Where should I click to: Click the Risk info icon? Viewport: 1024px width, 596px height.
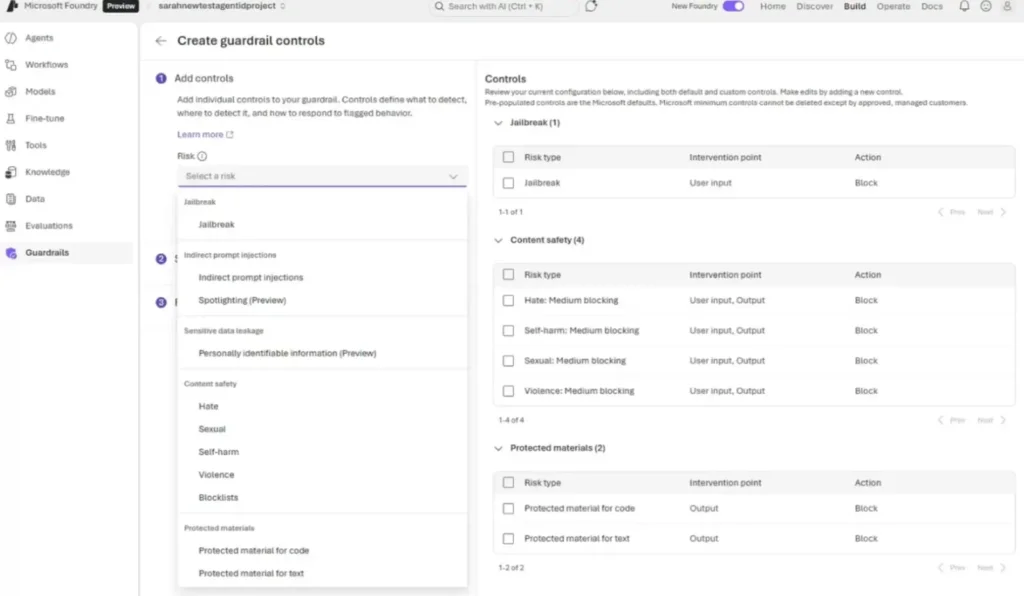click(x=202, y=156)
